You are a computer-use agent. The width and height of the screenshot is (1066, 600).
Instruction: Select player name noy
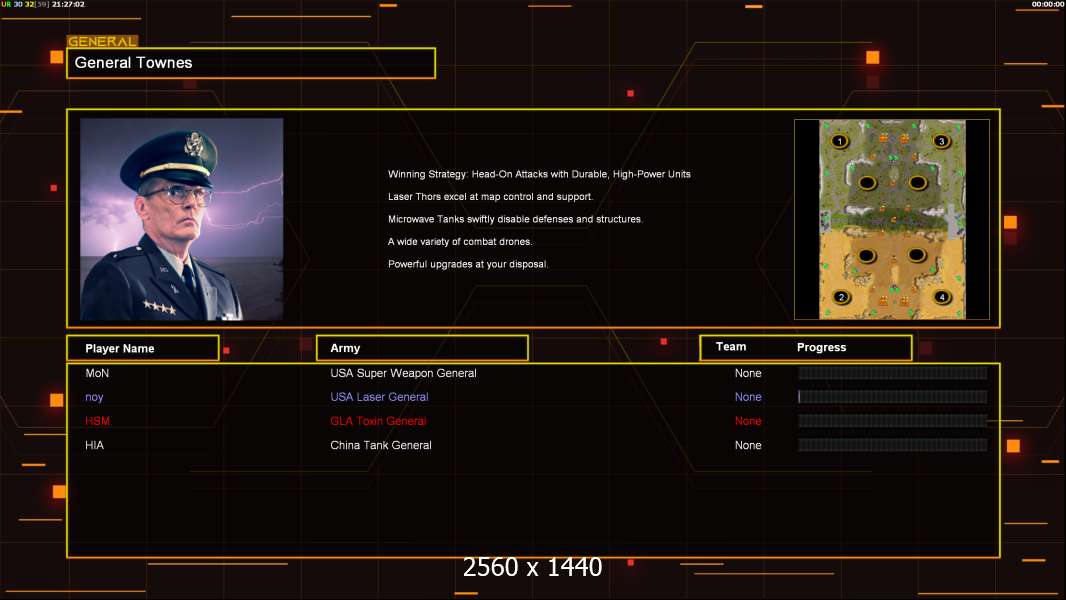(94, 397)
